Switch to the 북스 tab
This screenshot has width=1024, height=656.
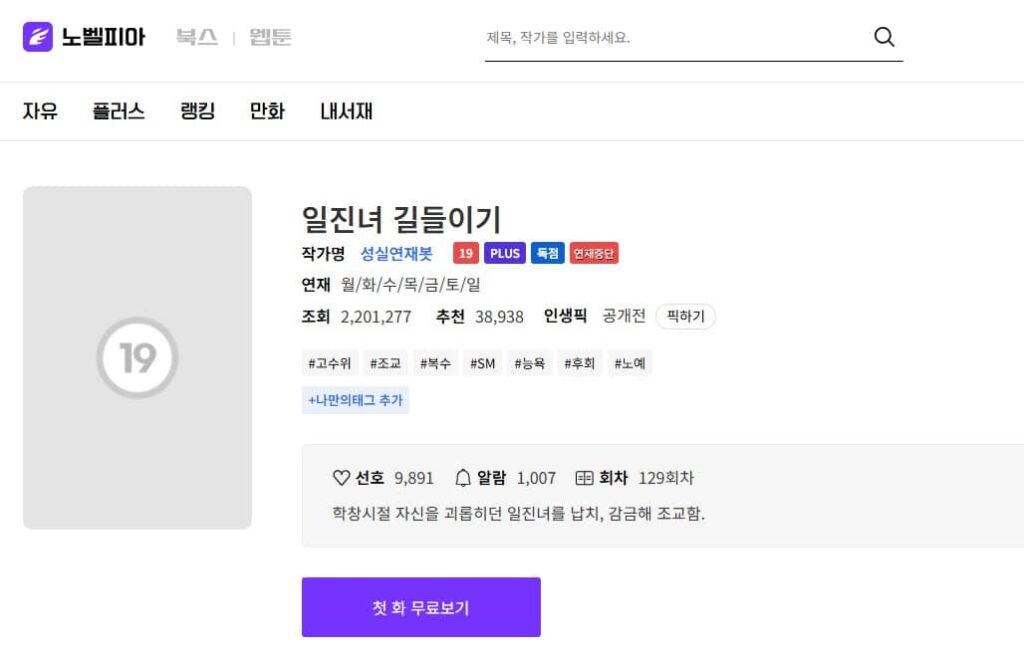coord(196,38)
